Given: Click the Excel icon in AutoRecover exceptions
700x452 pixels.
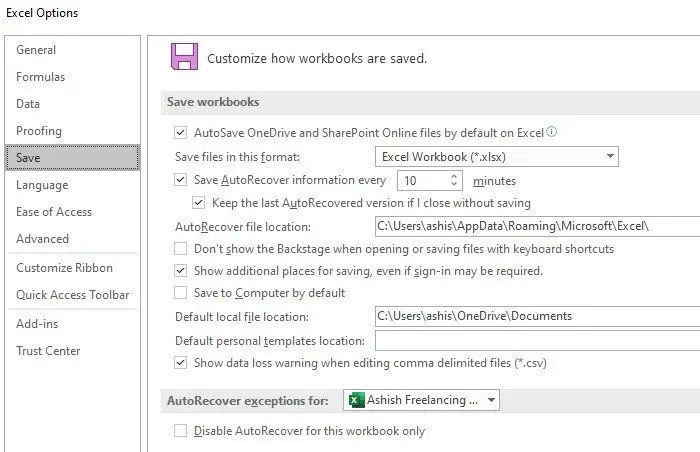Looking at the screenshot, I should [x=354, y=400].
